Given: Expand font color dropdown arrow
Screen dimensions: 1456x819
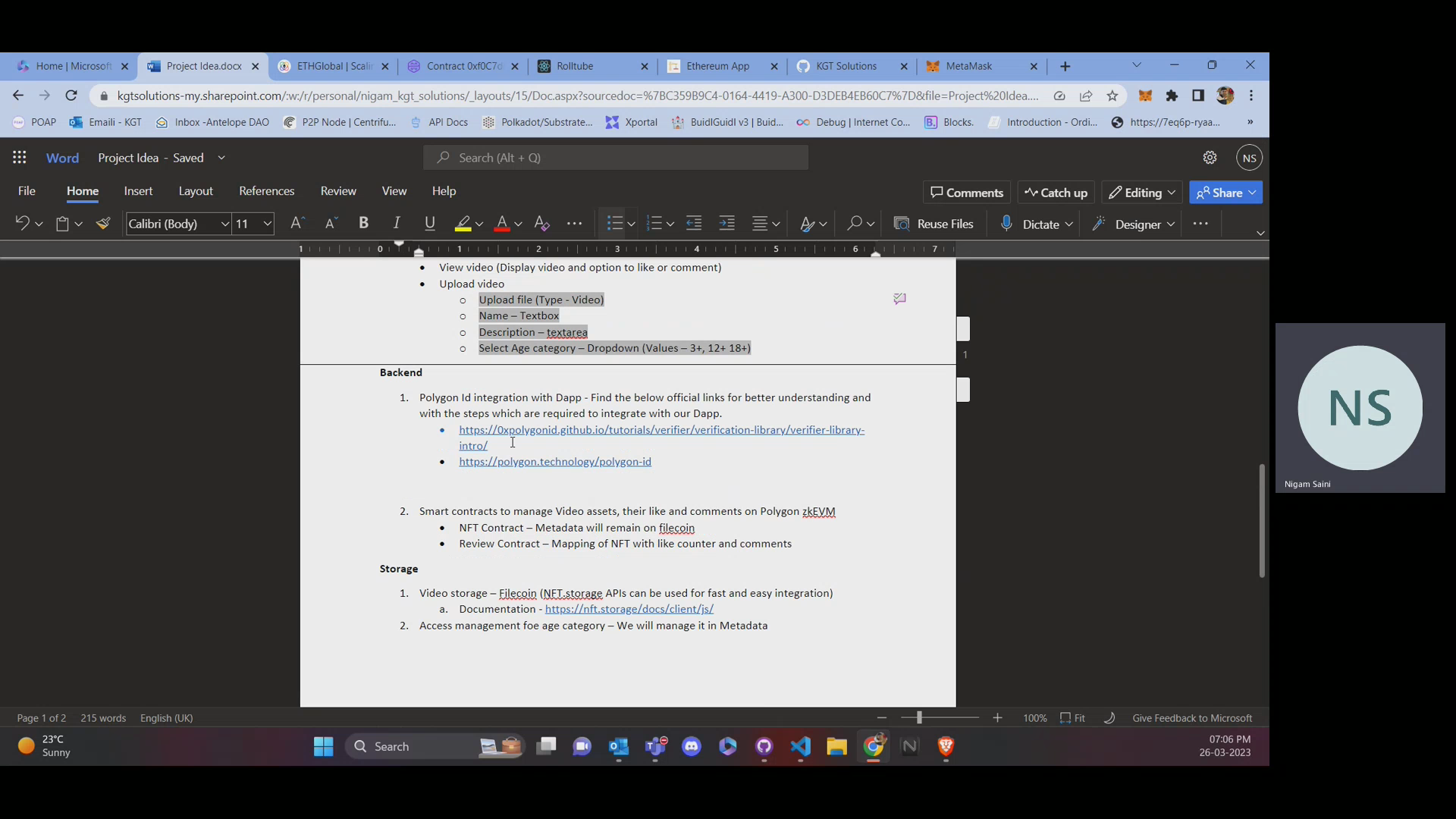Looking at the screenshot, I should point(518,224).
